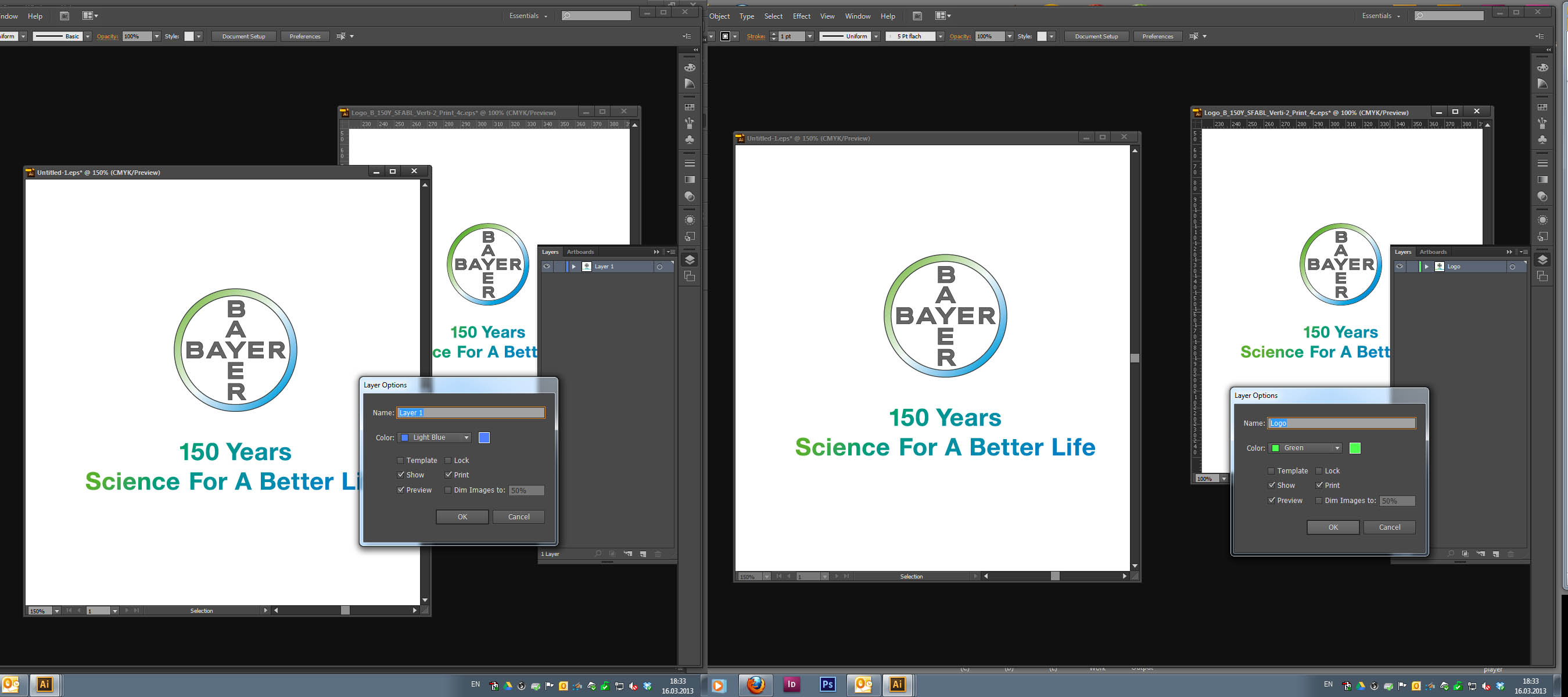
Task: Click the Layers icon in the right window dock
Action: click(x=1542, y=260)
